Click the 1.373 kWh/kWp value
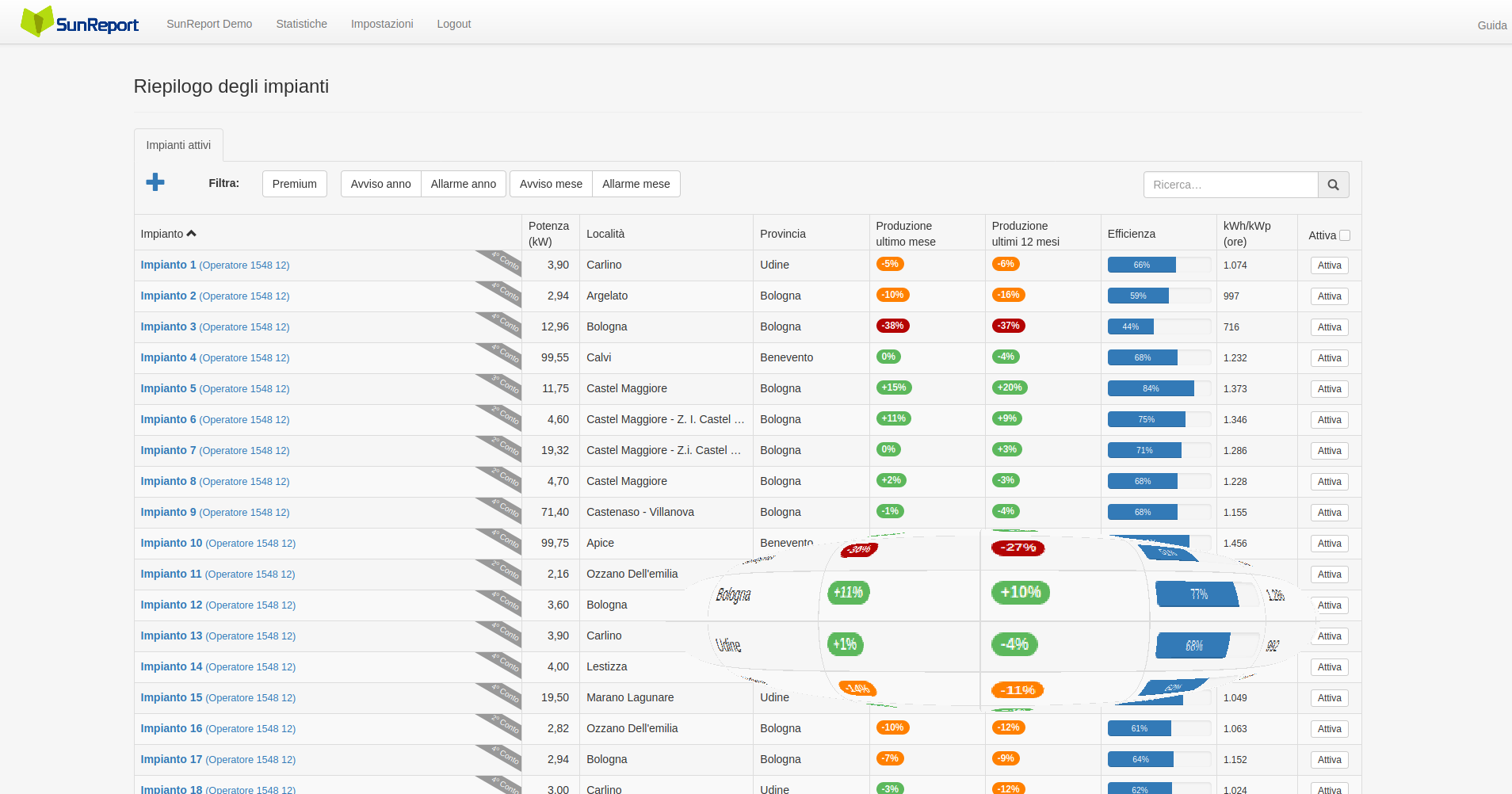 point(1235,388)
